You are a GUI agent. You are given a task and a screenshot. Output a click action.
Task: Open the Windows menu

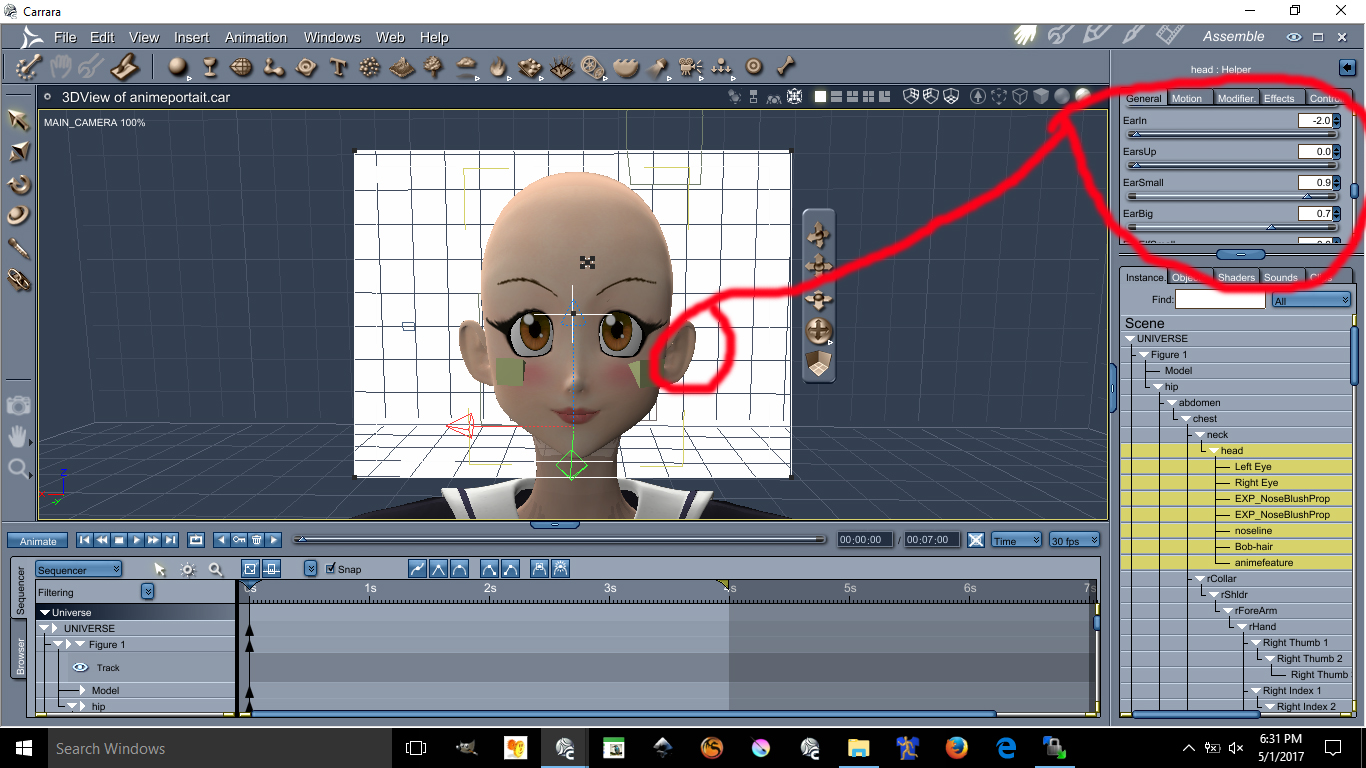332,37
